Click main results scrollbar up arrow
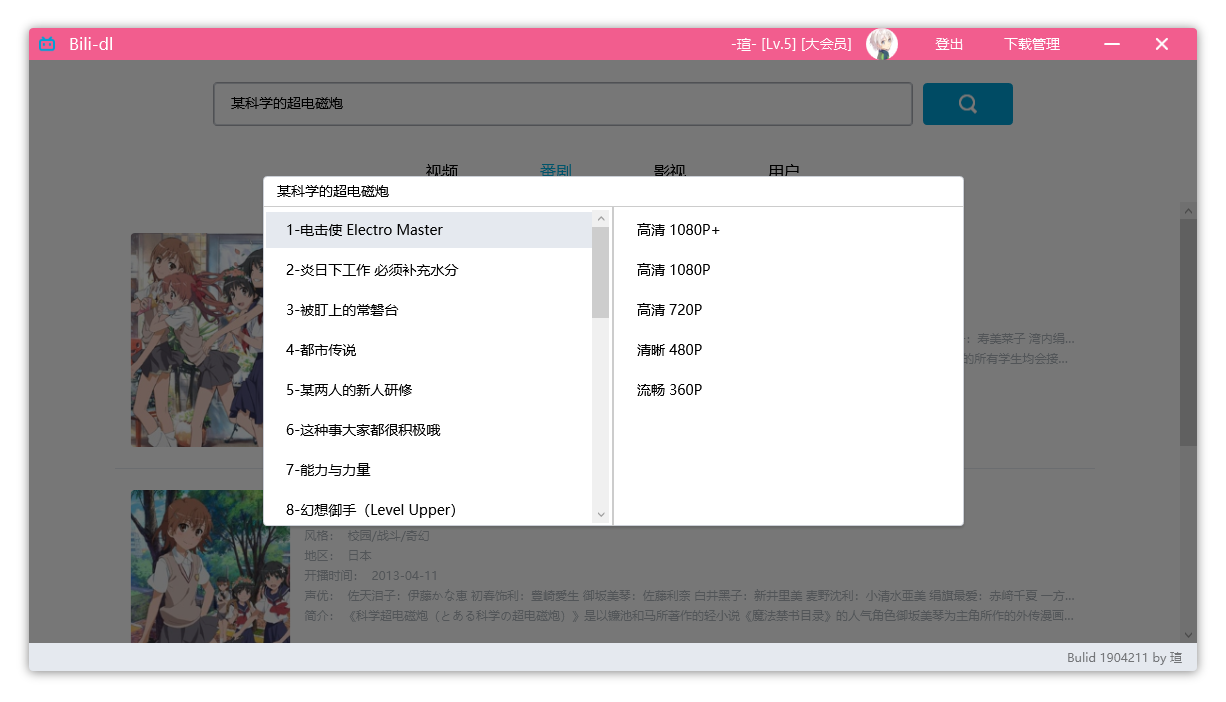 [x=1188, y=211]
